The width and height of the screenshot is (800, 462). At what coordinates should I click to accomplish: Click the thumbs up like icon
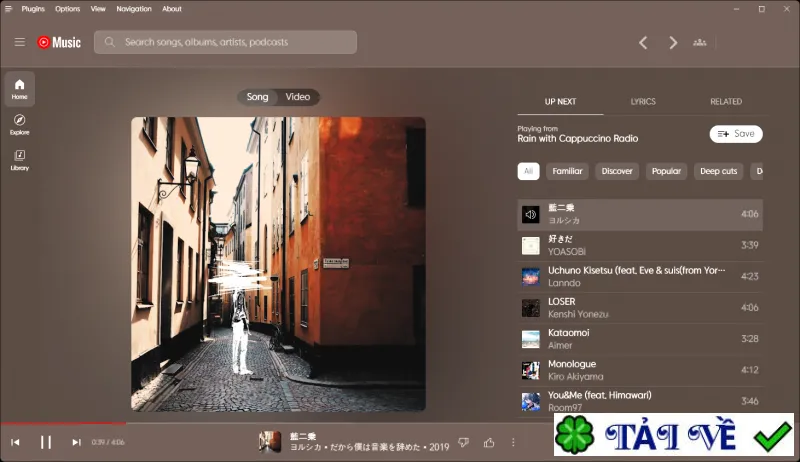coord(489,442)
